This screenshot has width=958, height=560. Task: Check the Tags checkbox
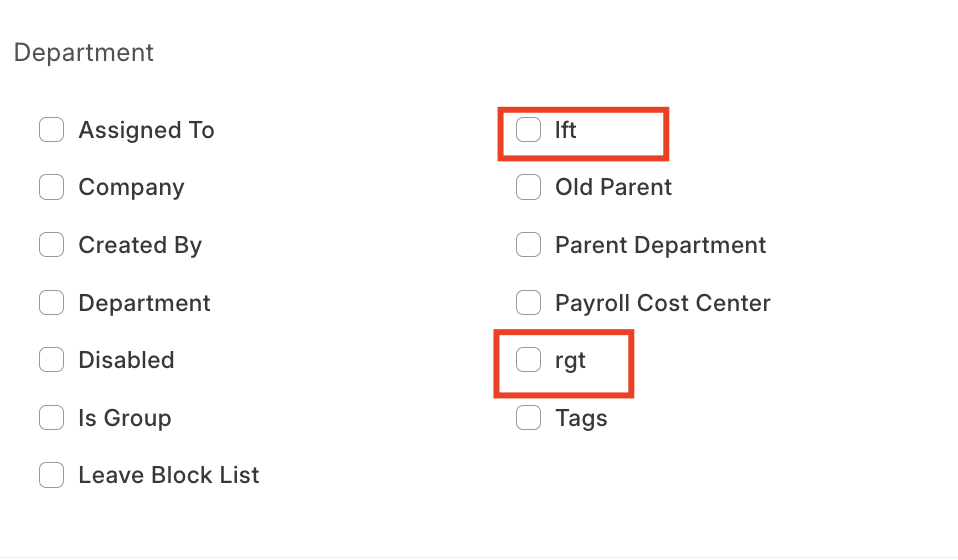528,418
